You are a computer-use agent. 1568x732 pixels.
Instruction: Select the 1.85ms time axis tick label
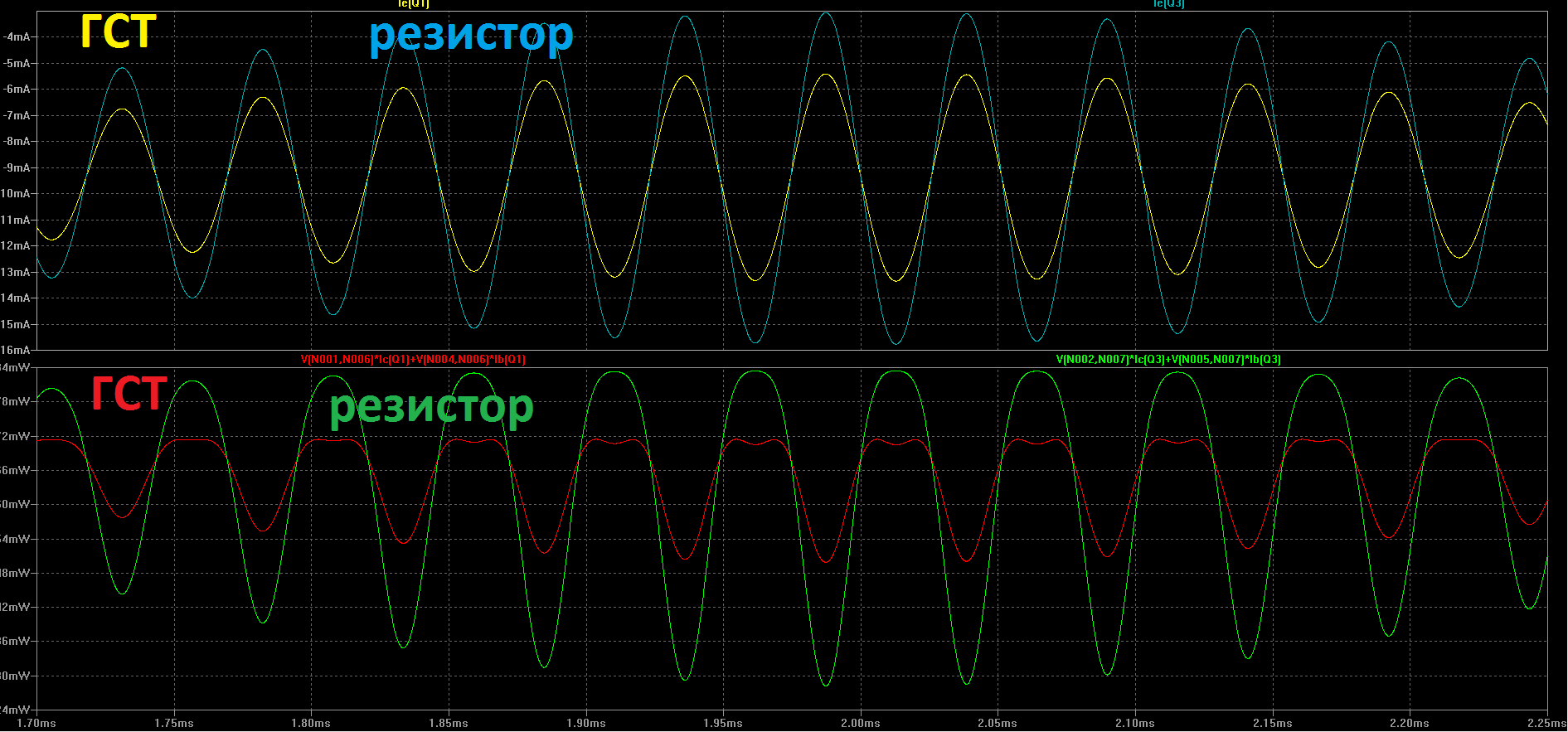click(x=449, y=723)
